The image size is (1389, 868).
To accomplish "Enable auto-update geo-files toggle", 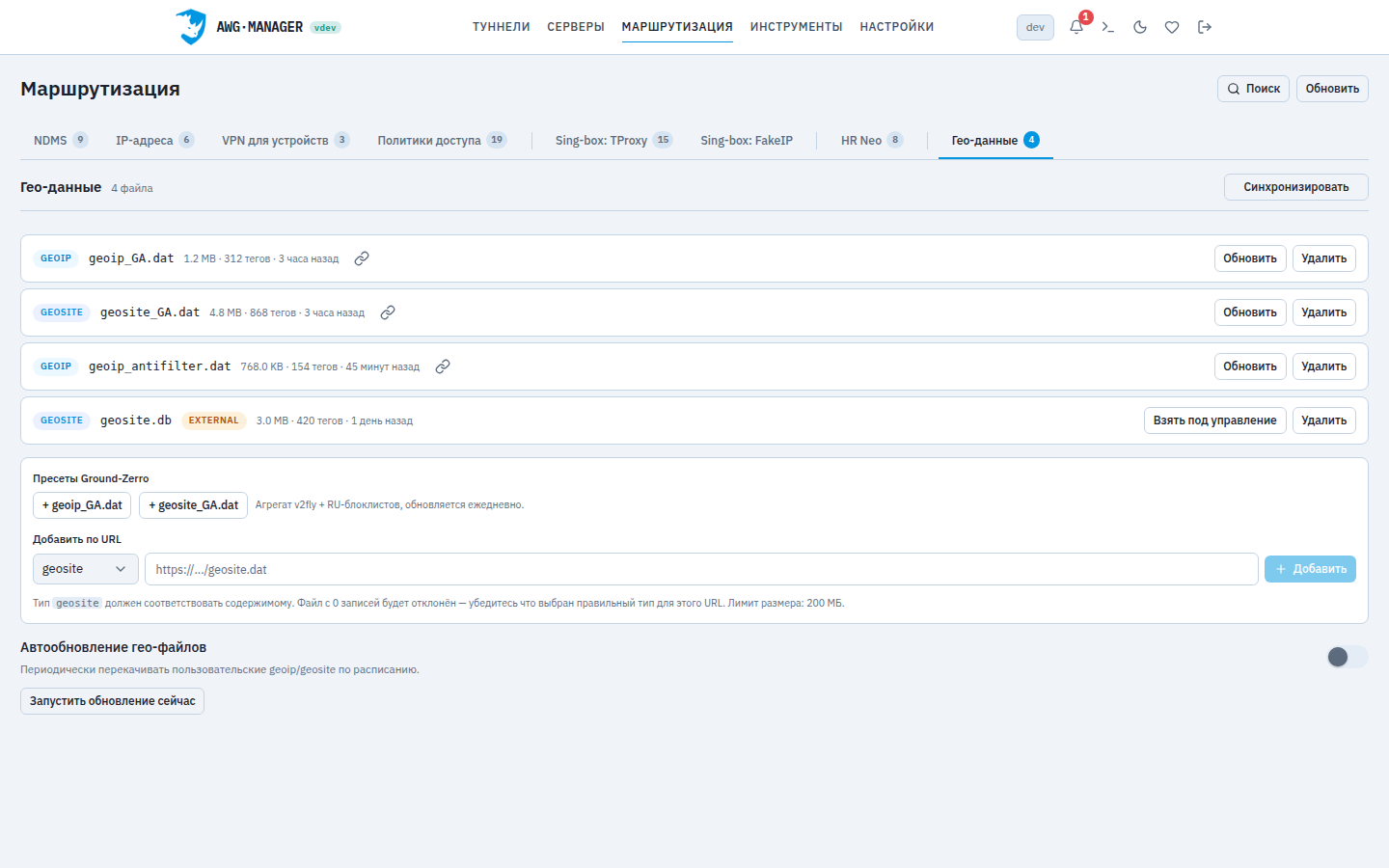I will pyautogui.click(x=1348, y=657).
